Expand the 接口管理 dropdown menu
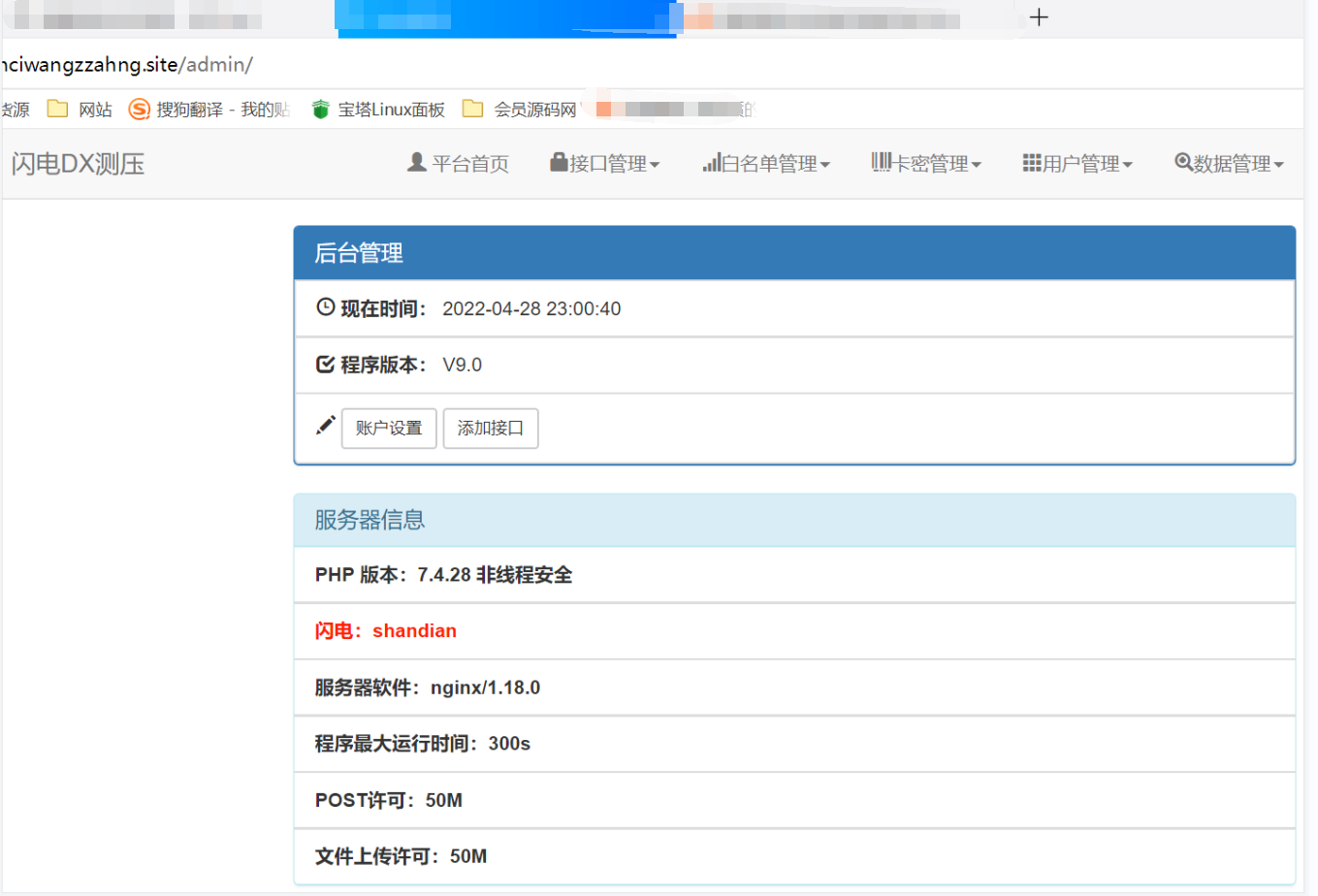 (x=601, y=163)
